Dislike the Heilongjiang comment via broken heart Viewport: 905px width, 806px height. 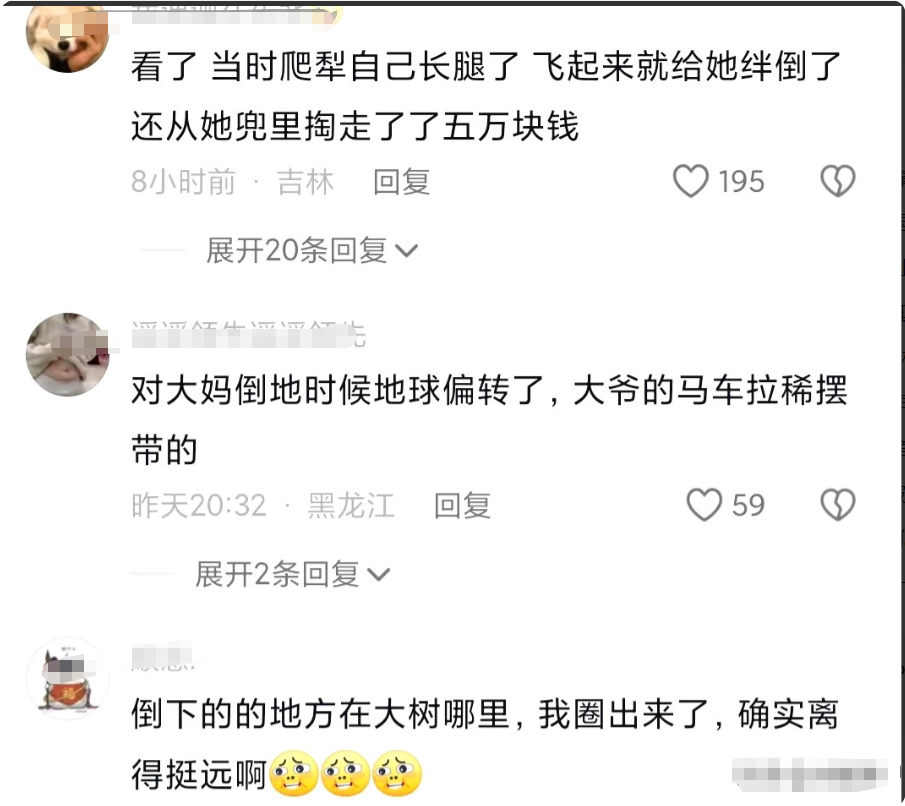tap(837, 505)
